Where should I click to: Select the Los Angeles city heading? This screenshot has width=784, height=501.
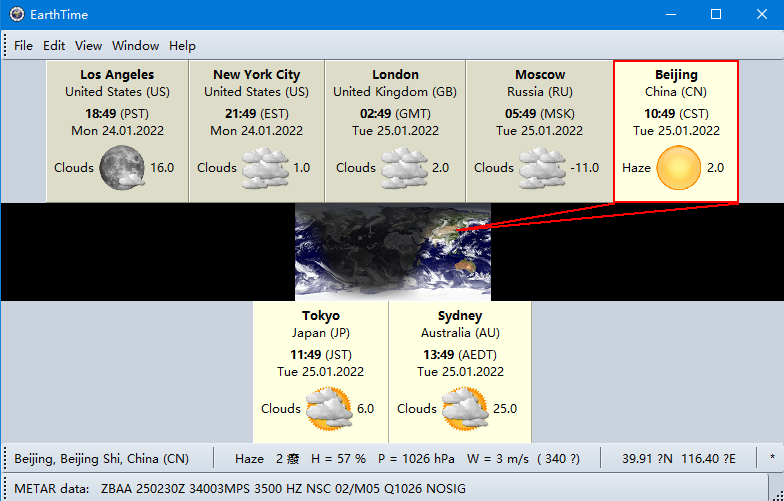(x=117, y=74)
